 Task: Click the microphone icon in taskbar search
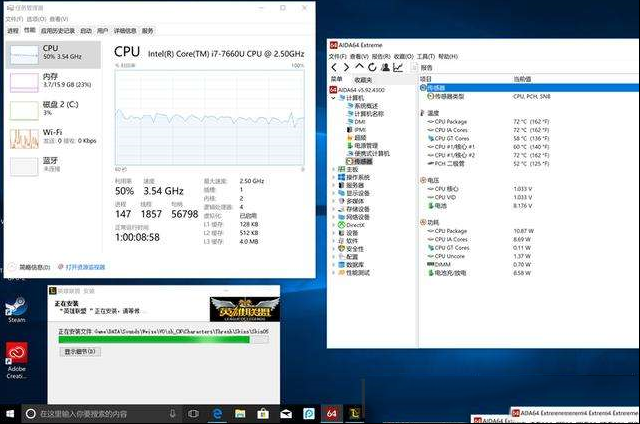[x=173, y=414]
